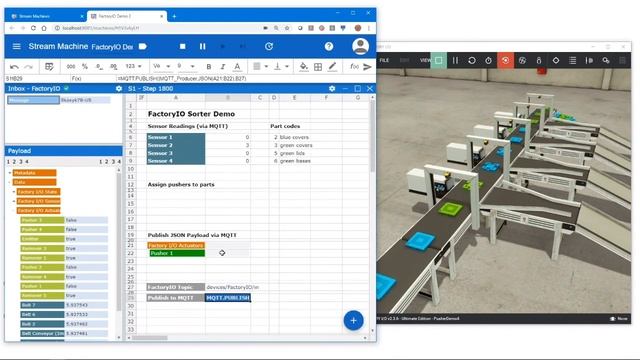Select the Emitter payload item
This screenshot has height=360, width=640.
tap(42, 239)
